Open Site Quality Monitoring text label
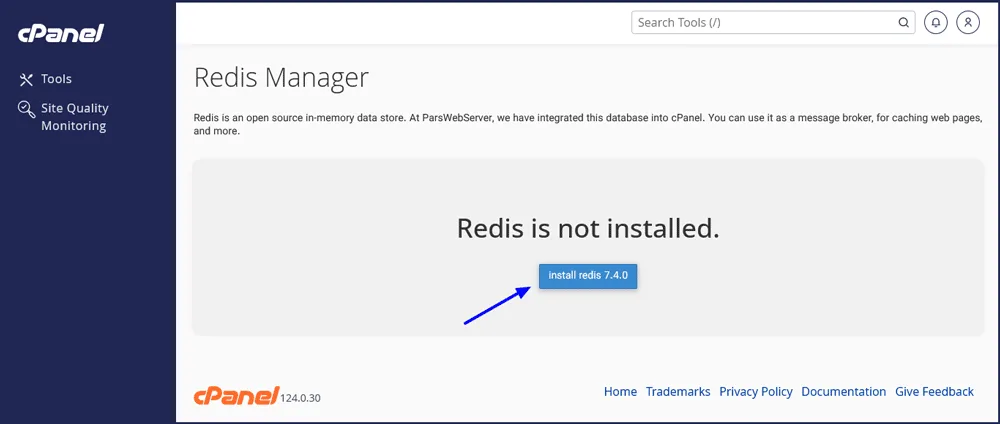The width and height of the screenshot is (1000, 424). [x=75, y=117]
